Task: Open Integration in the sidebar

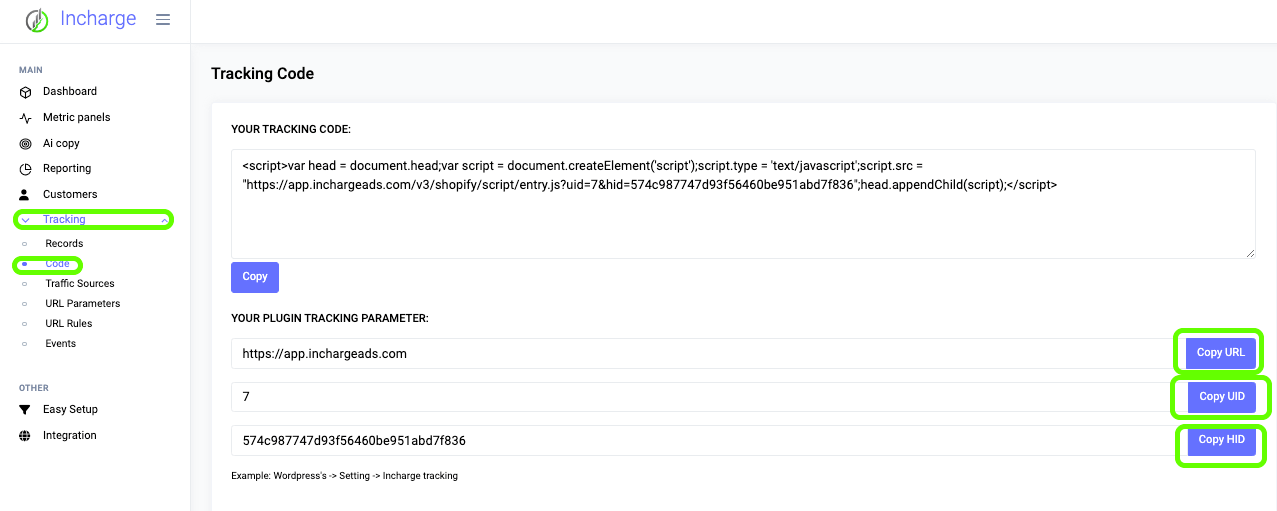Action: pyautogui.click(x=70, y=435)
